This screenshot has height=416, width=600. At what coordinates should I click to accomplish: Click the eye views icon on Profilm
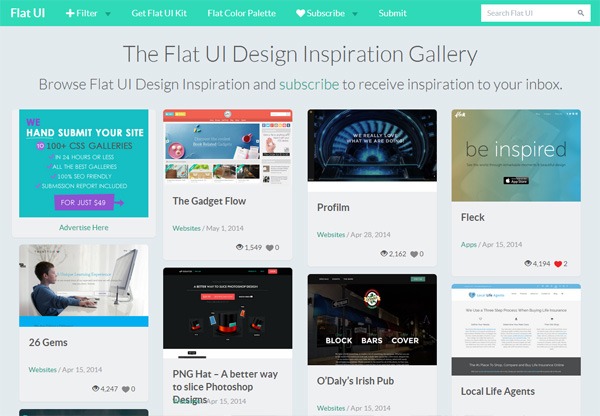tap(384, 253)
